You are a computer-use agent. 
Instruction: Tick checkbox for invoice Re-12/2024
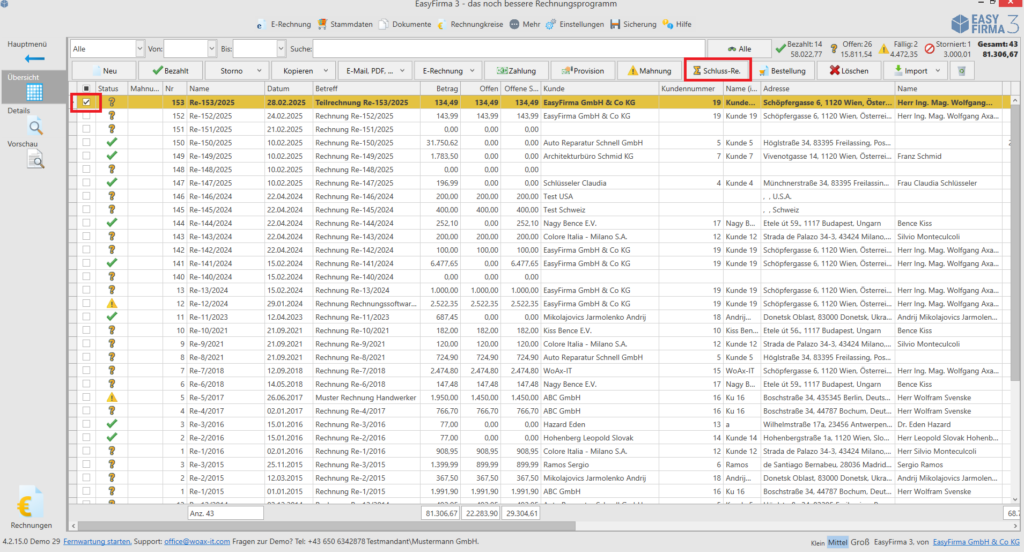pos(86,303)
